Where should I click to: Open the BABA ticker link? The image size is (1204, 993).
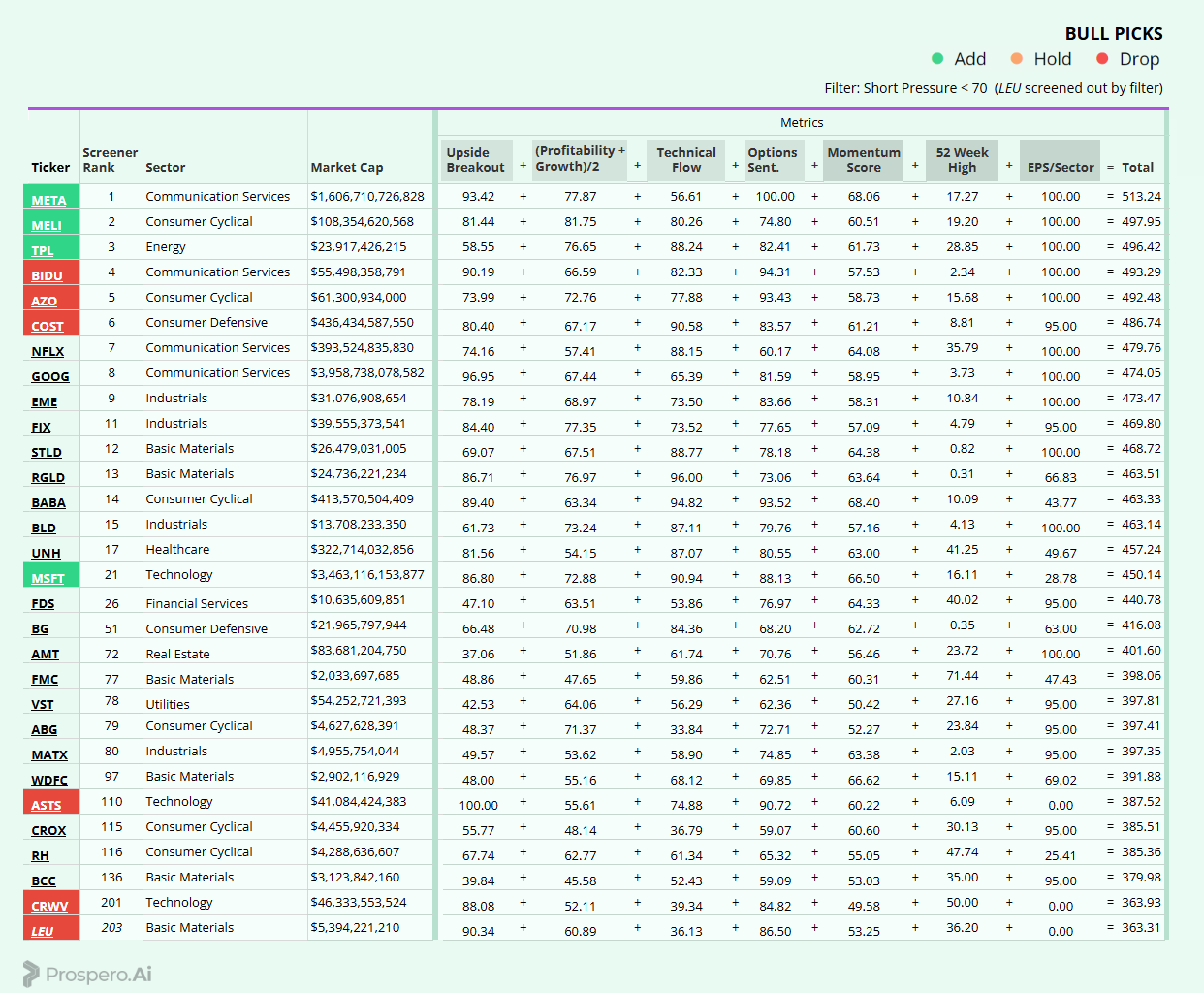tap(48, 502)
